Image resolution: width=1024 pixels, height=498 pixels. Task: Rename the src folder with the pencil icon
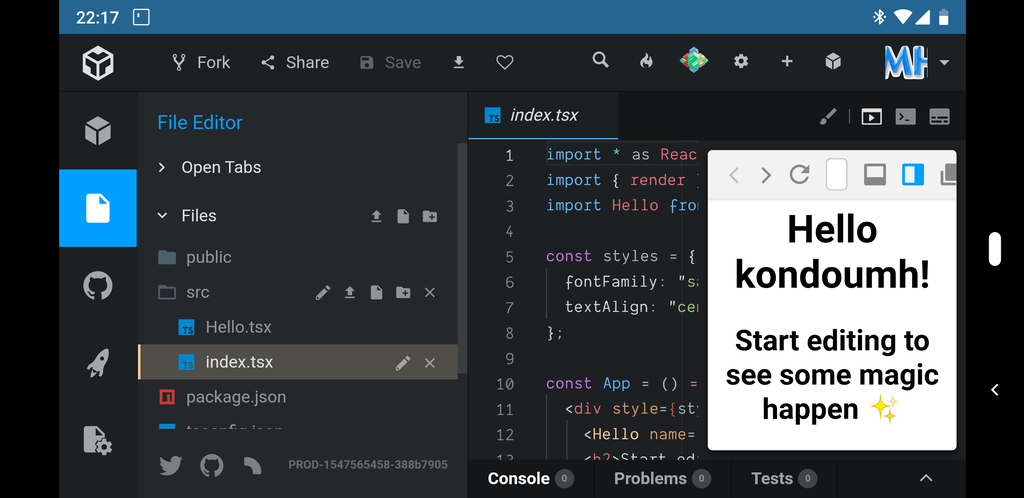pyautogui.click(x=323, y=292)
